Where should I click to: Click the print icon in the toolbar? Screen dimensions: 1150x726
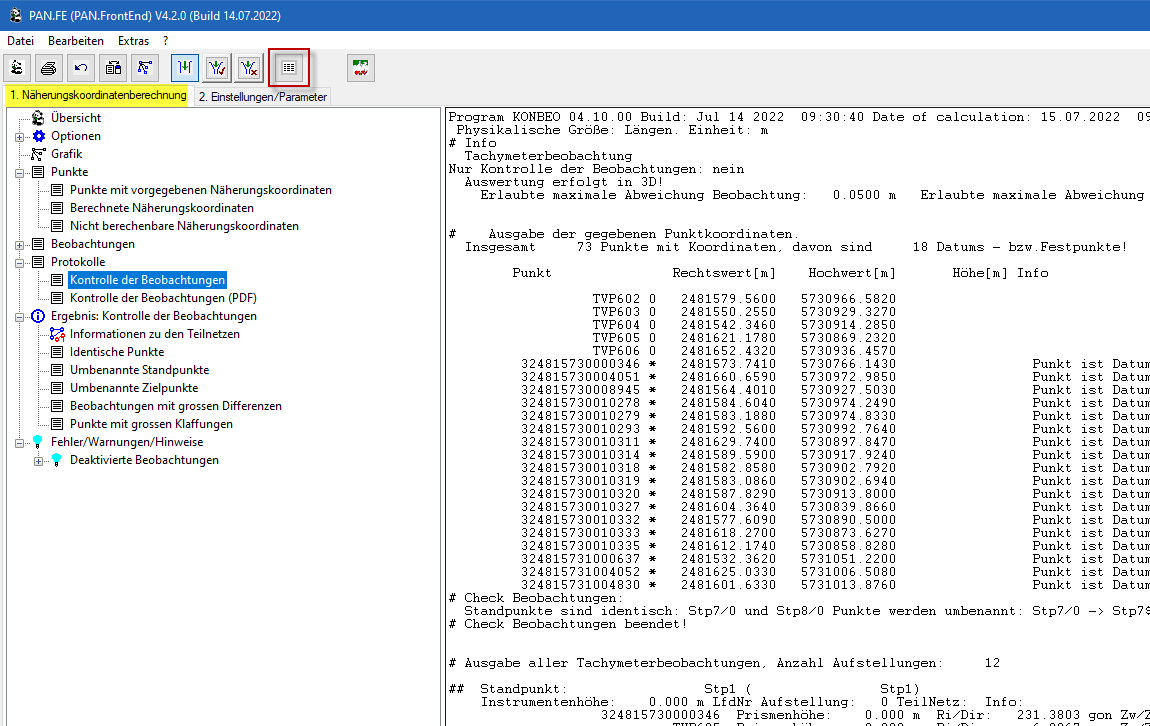click(x=48, y=68)
